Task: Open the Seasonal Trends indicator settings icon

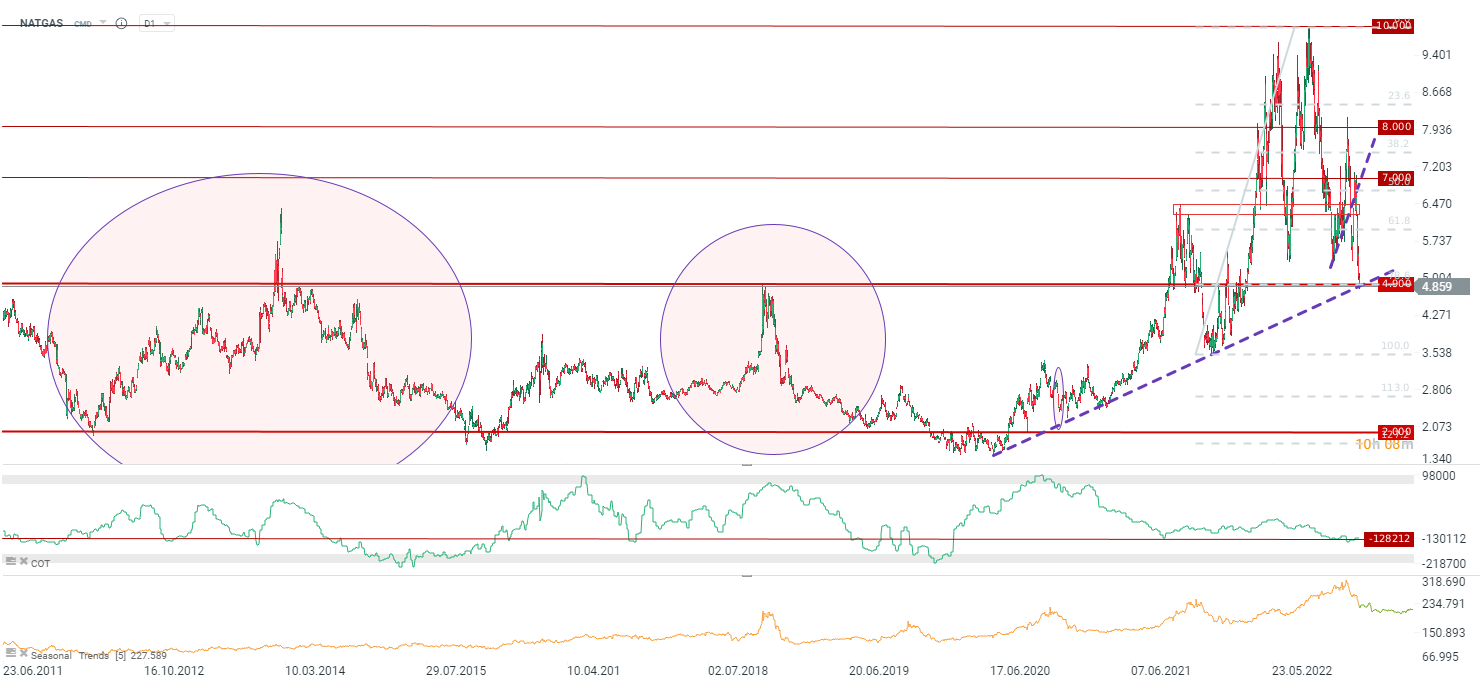Action: [x=10, y=654]
